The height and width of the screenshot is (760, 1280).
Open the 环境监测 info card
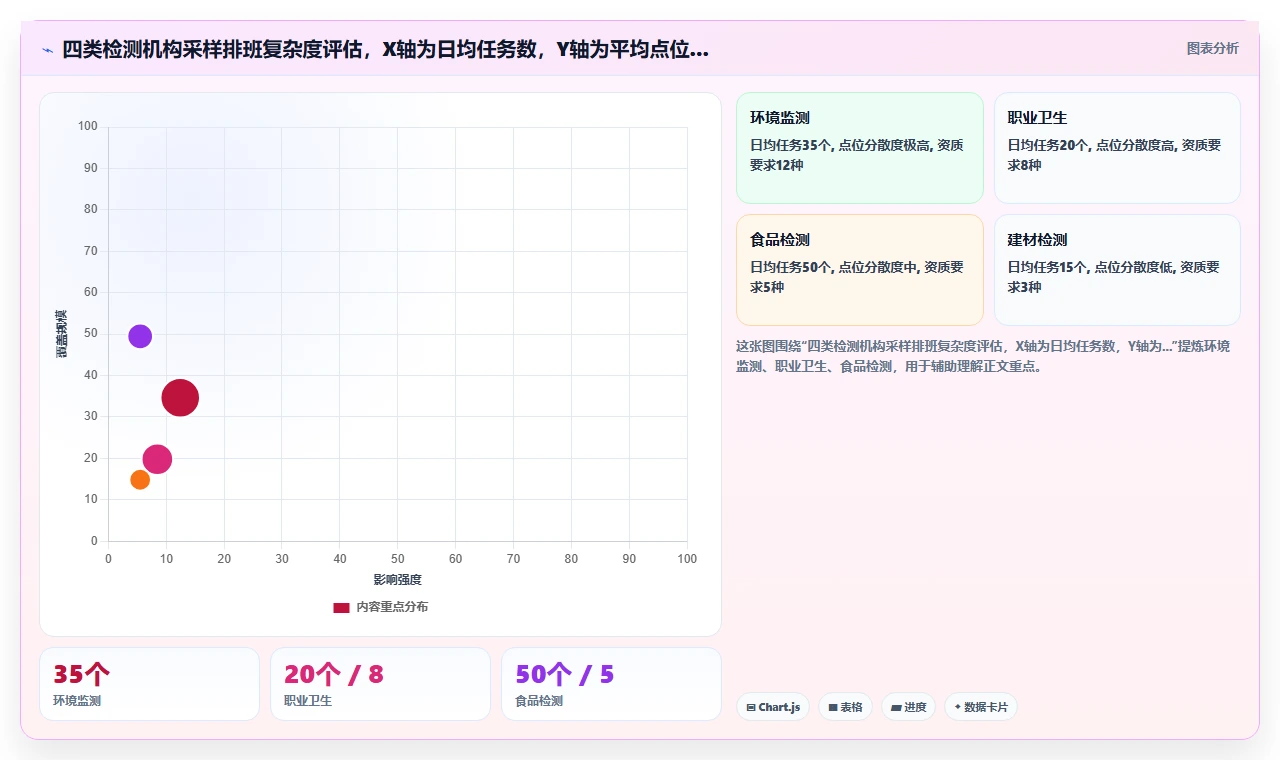[860, 148]
